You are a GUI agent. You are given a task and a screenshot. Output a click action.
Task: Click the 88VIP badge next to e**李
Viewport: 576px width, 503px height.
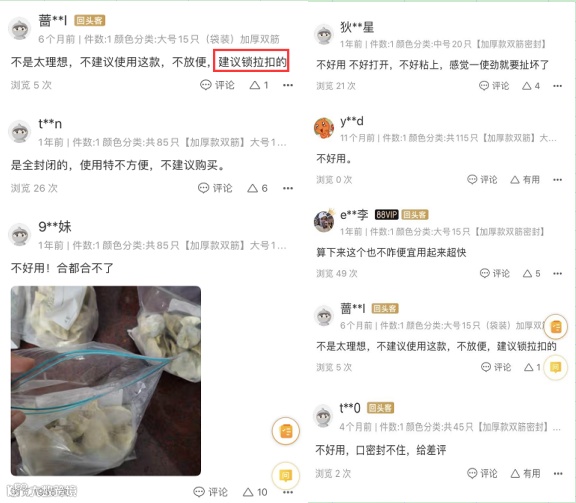click(386, 215)
